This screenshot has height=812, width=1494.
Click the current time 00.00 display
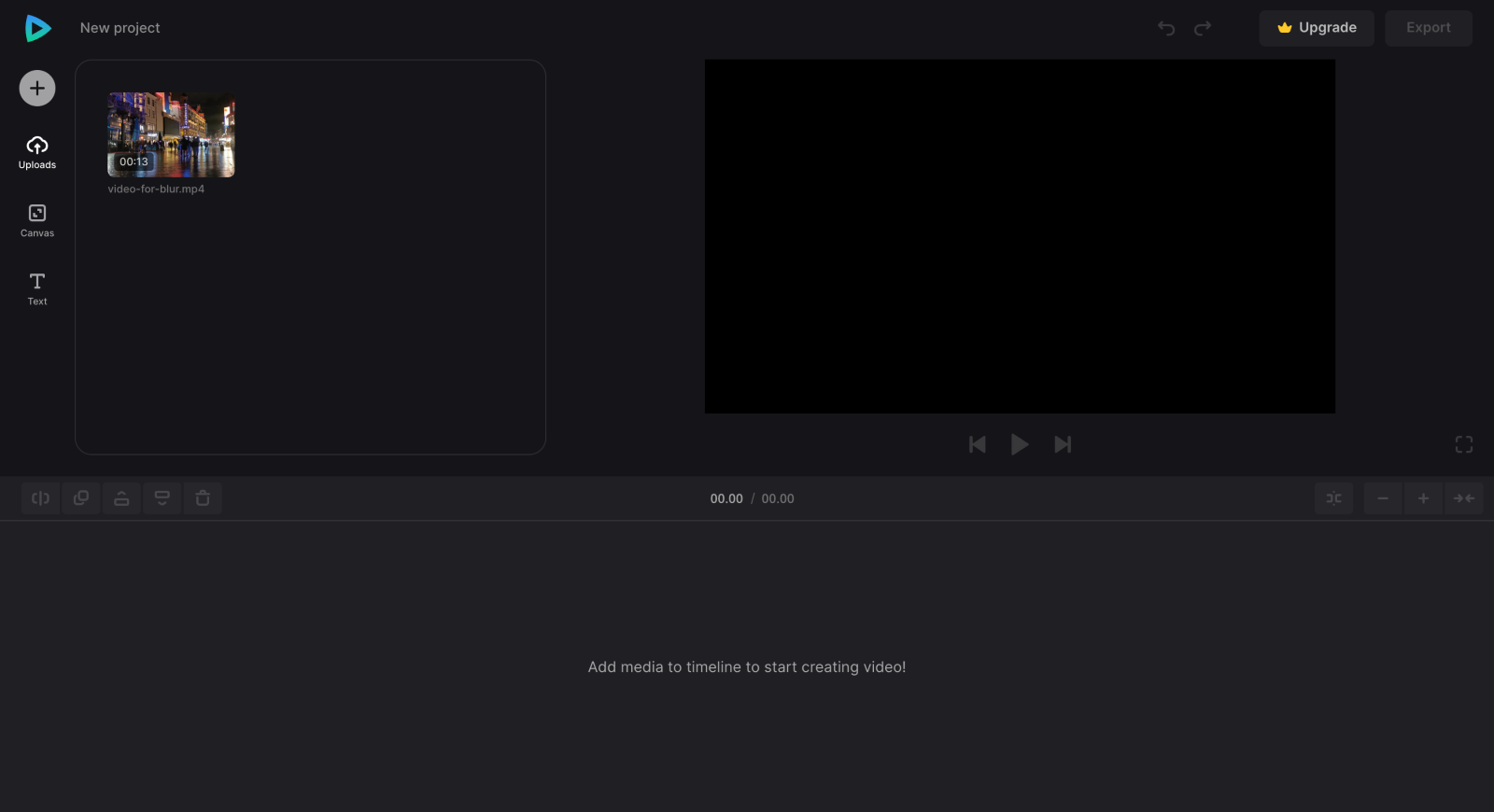(726, 498)
